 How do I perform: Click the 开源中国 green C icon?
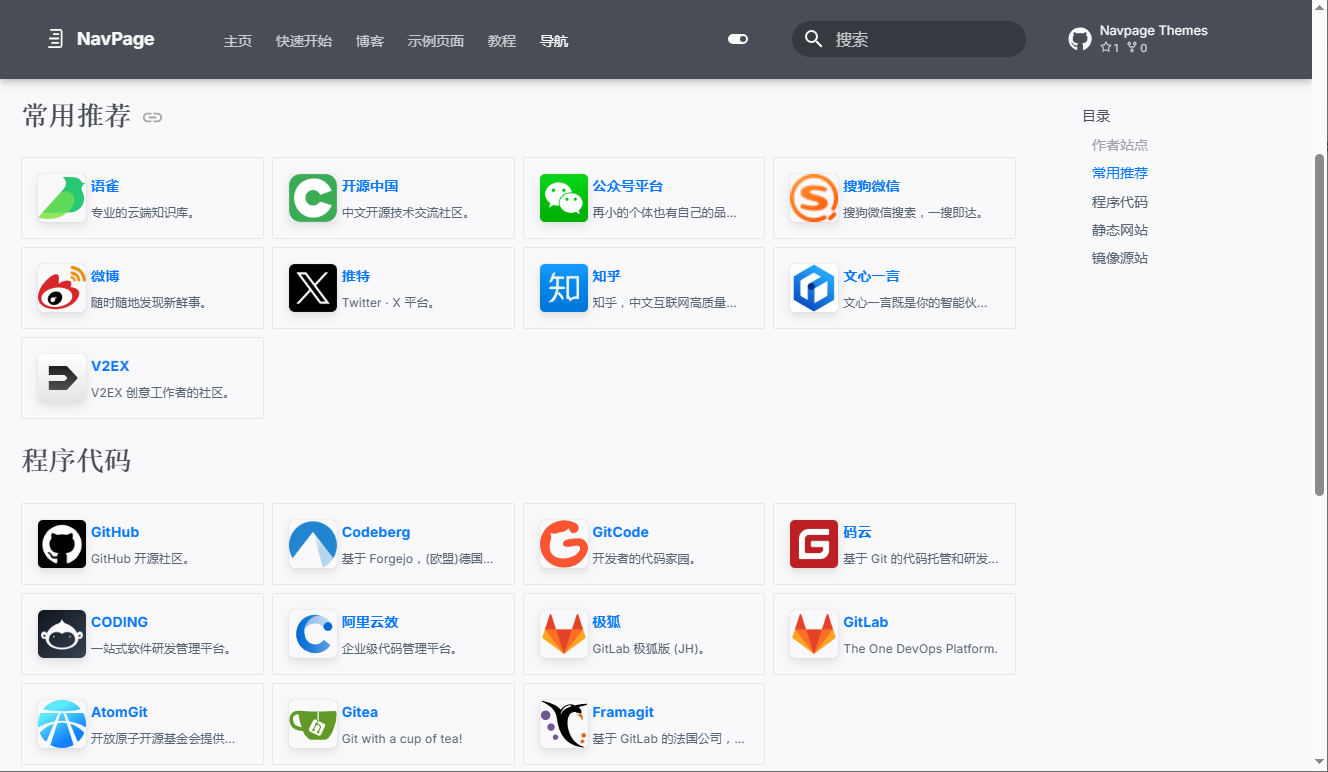click(x=313, y=198)
